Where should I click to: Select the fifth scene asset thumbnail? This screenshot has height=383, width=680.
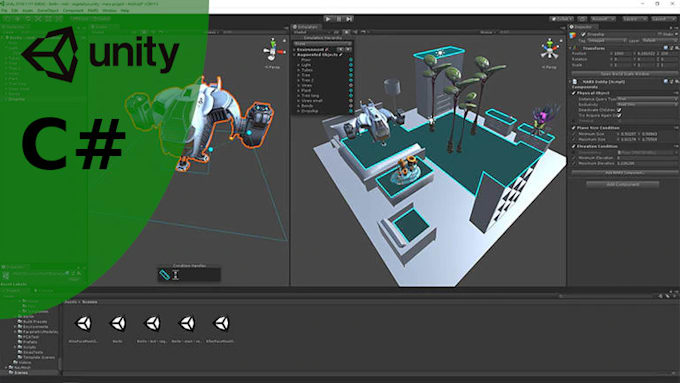point(222,324)
